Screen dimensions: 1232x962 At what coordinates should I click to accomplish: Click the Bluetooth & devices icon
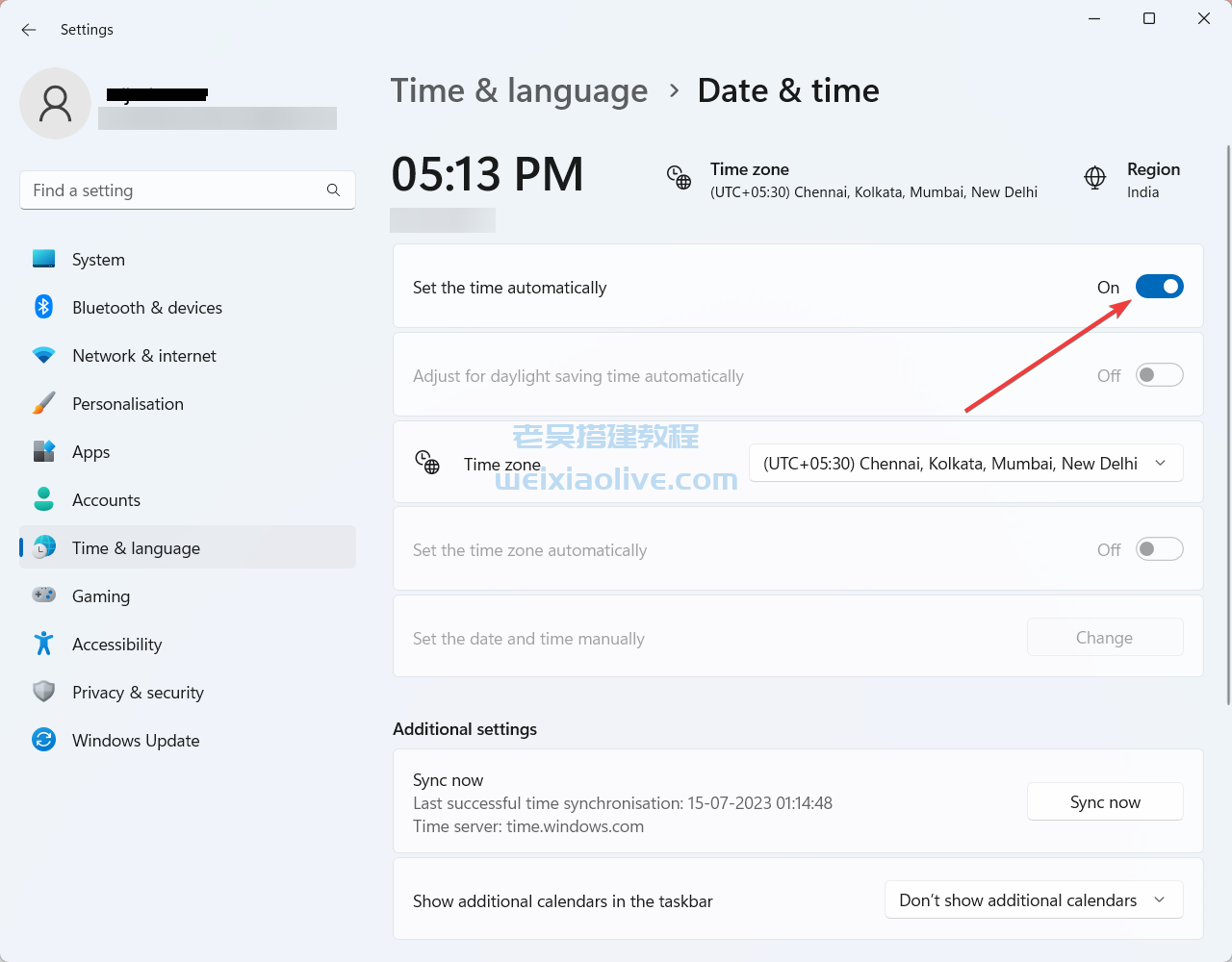(x=43, y=307)
